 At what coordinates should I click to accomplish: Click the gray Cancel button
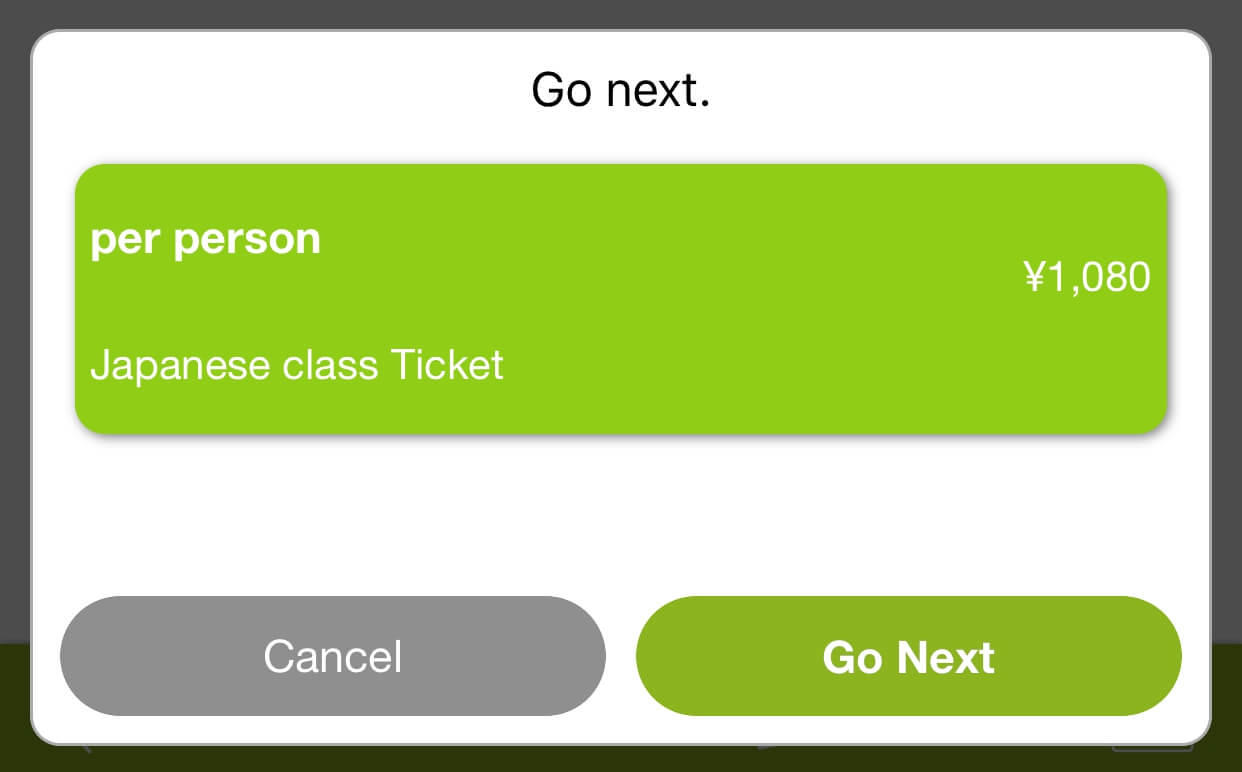tap(332, 656)
